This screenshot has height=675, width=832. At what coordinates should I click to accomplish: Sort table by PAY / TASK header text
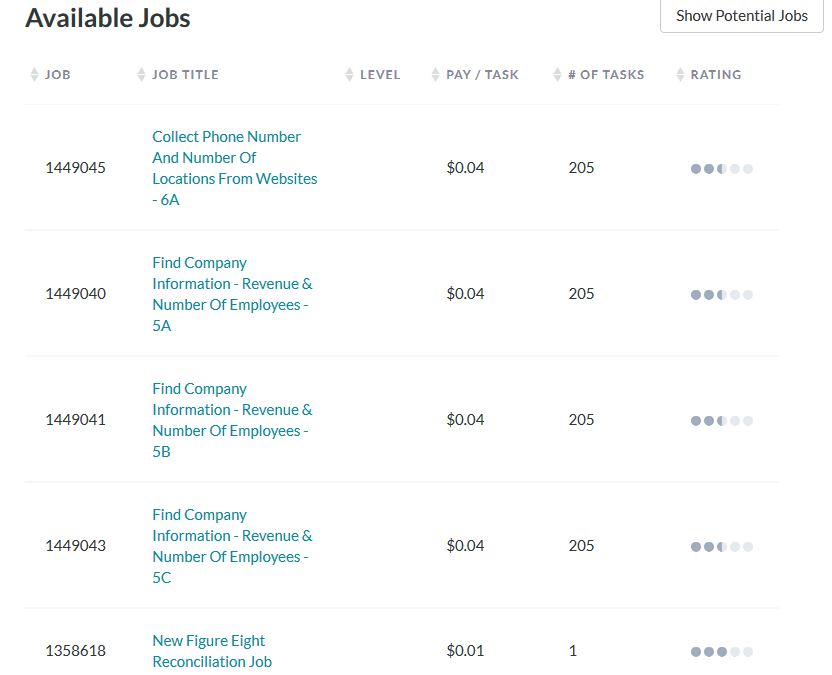[x=482, y=75]
